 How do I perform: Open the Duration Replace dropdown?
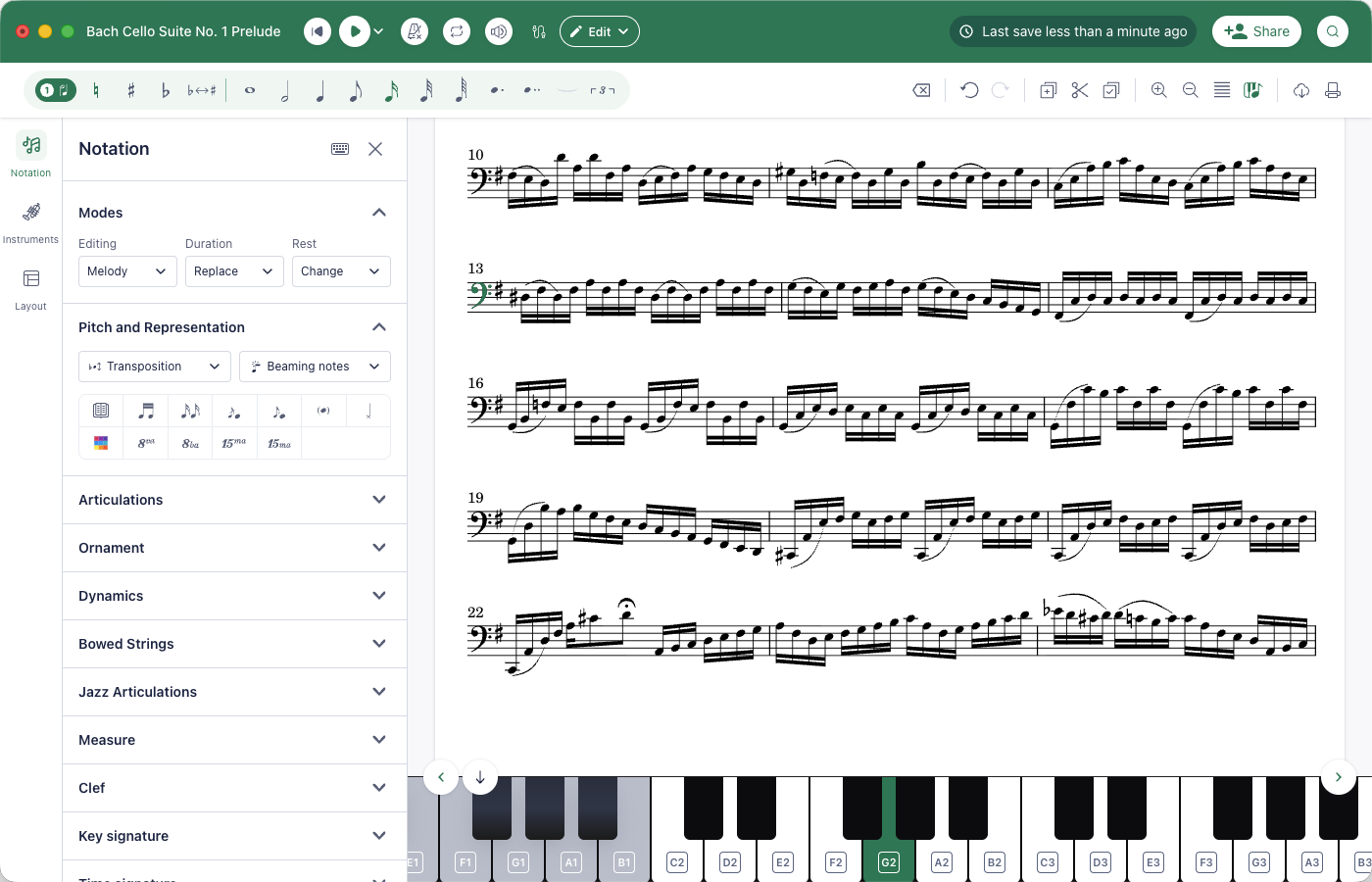click(x=234, y=271)
